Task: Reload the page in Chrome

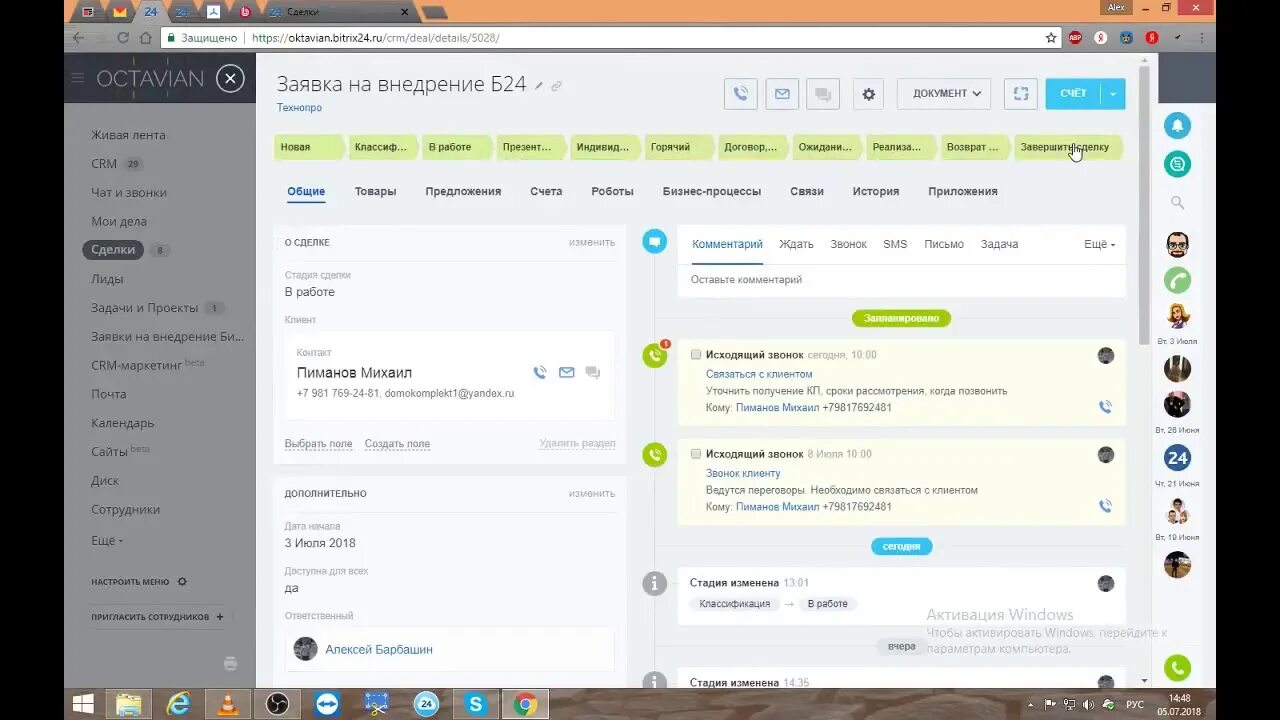Action: (123, 38)
